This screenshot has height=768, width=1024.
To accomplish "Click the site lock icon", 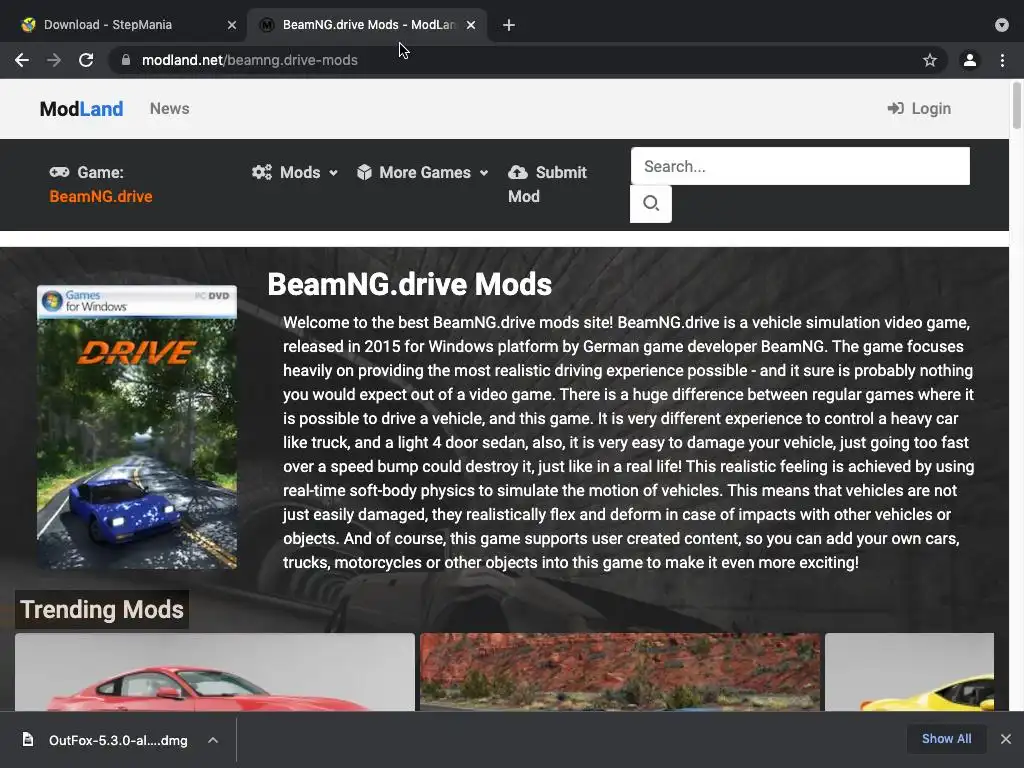I will coord(126,60).
